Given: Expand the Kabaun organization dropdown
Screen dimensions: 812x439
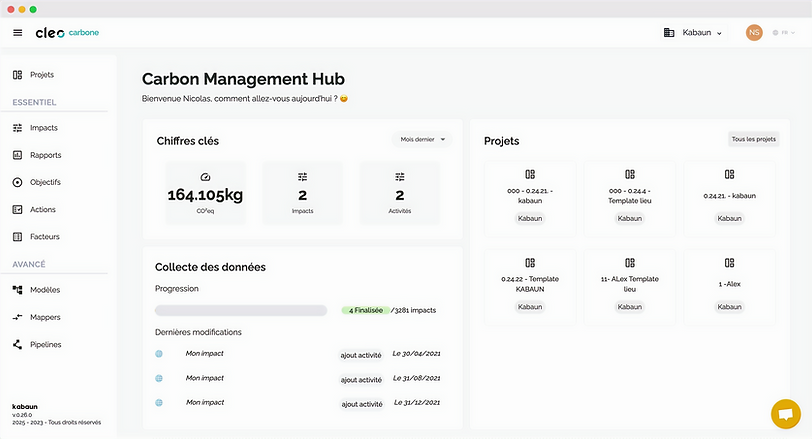Looking at the screenshot, I should click(702, 33).
